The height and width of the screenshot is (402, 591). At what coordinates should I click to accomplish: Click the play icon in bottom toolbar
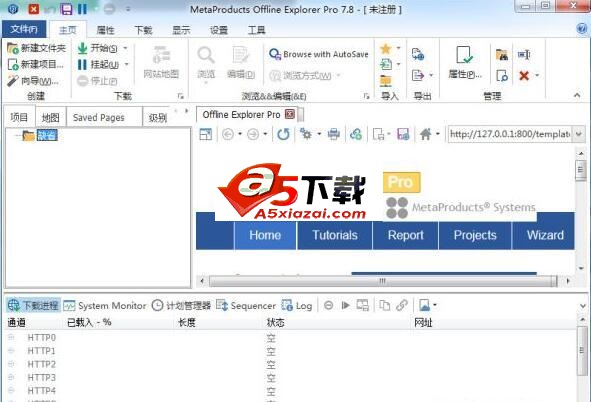pyautogui.click(x=345, y=305)
